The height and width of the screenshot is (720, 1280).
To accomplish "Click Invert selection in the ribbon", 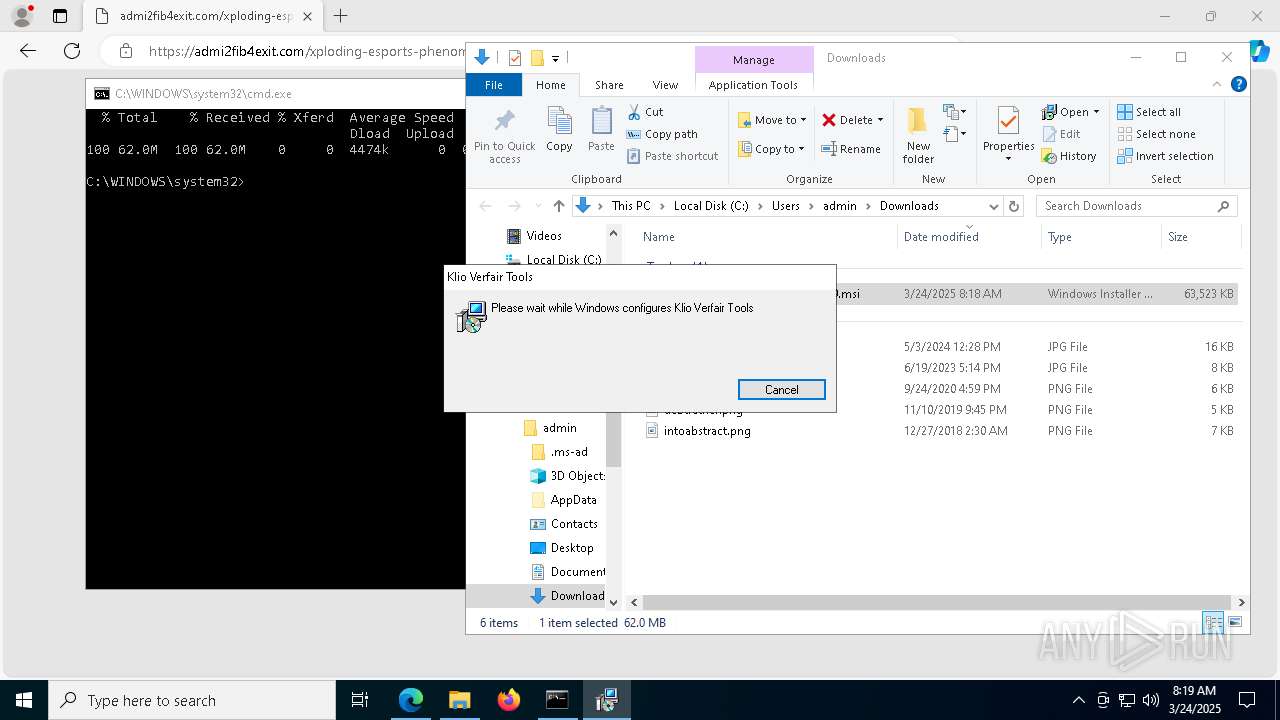I will coord(1165,156).
